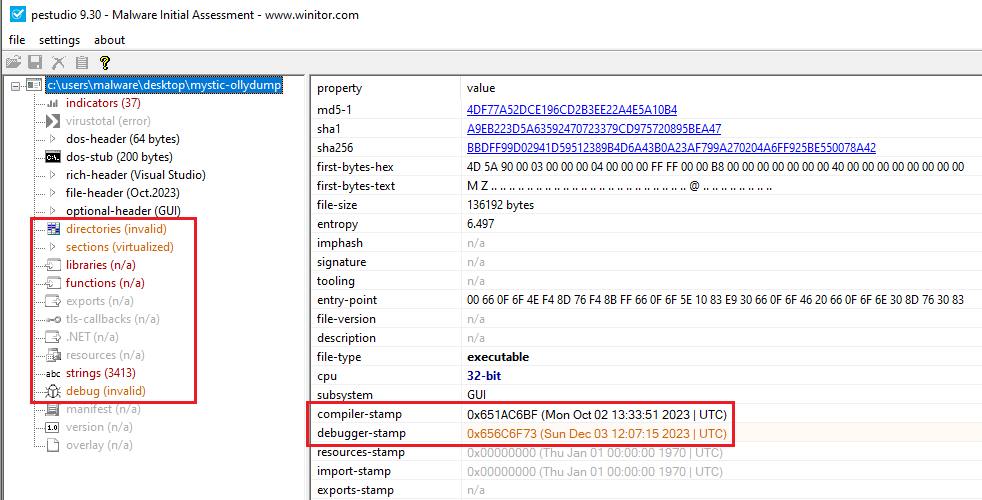Viewport: 982px width, 500px height.
Task: Open the md5 hash link
Action: 572,110
